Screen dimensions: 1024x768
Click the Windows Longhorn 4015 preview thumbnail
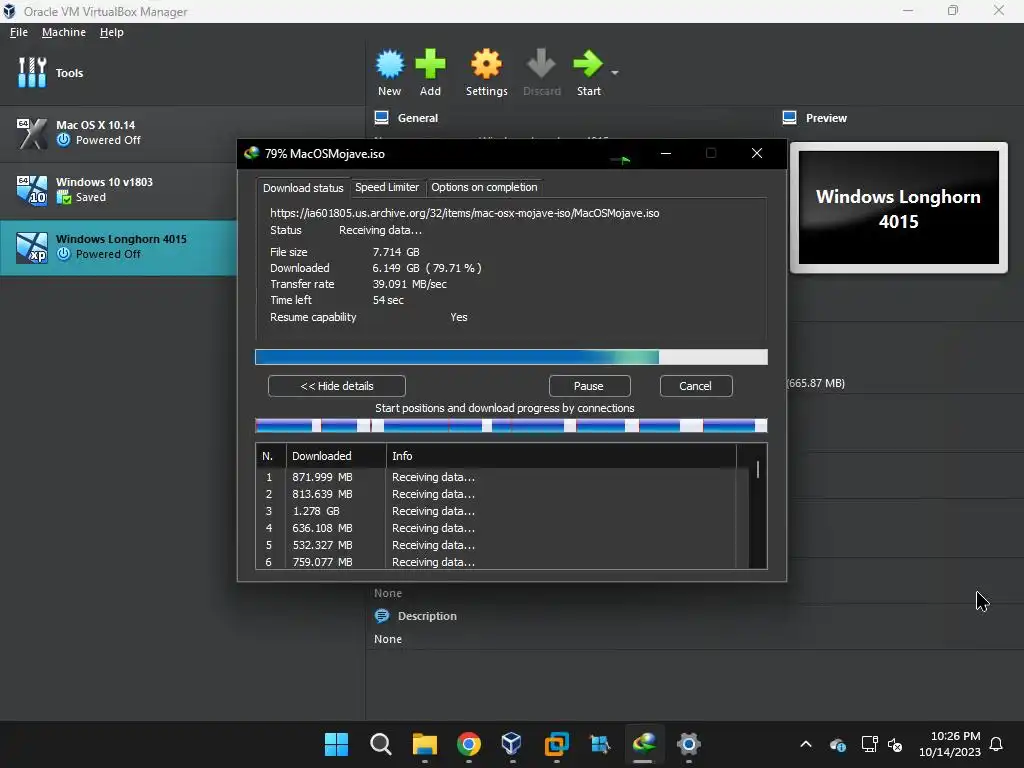(x=899, y=208)
